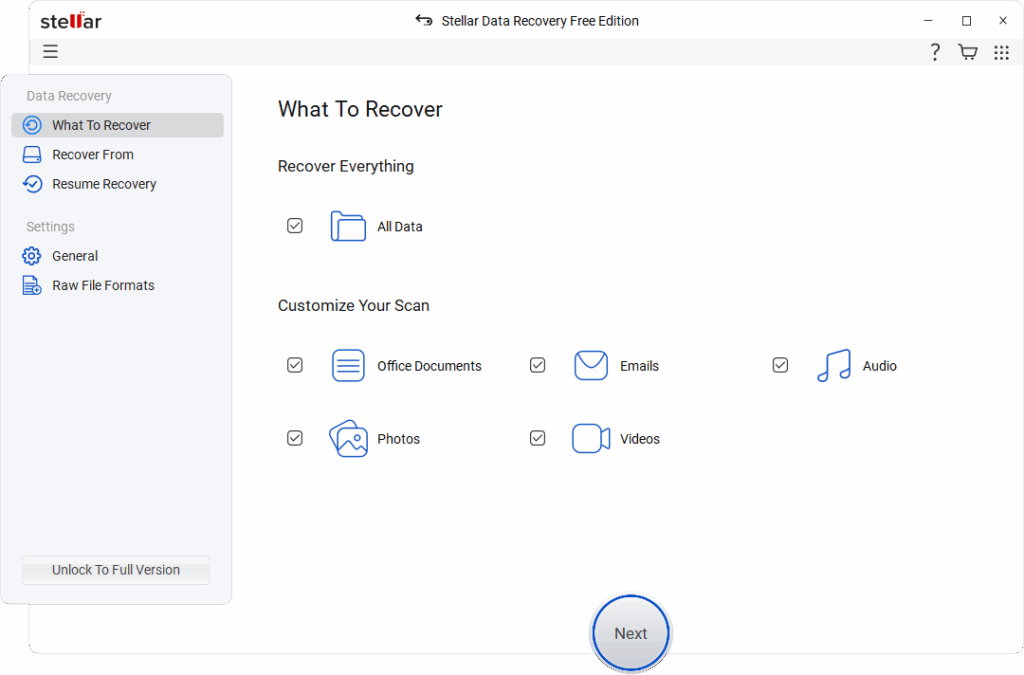Click the Office Documents icon
The image size is (1024, 675).
pos(348,366)
